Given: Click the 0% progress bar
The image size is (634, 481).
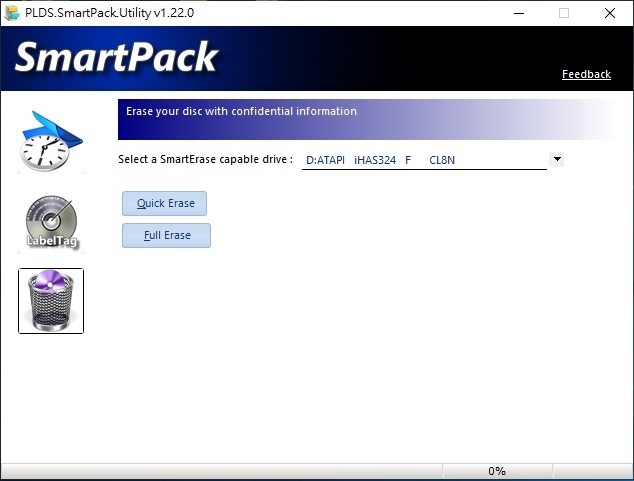Looking at the screenshot, I should (x=497, y=471).
